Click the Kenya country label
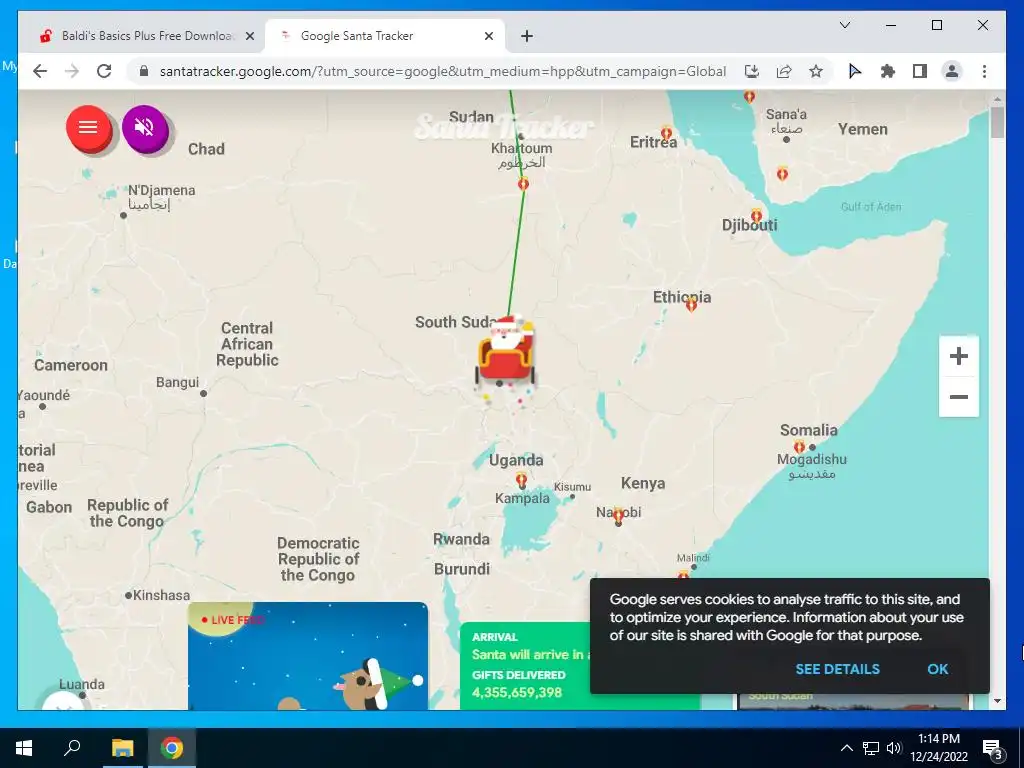The height and width of the screenshot is (768, 1024). click(643, 483)
